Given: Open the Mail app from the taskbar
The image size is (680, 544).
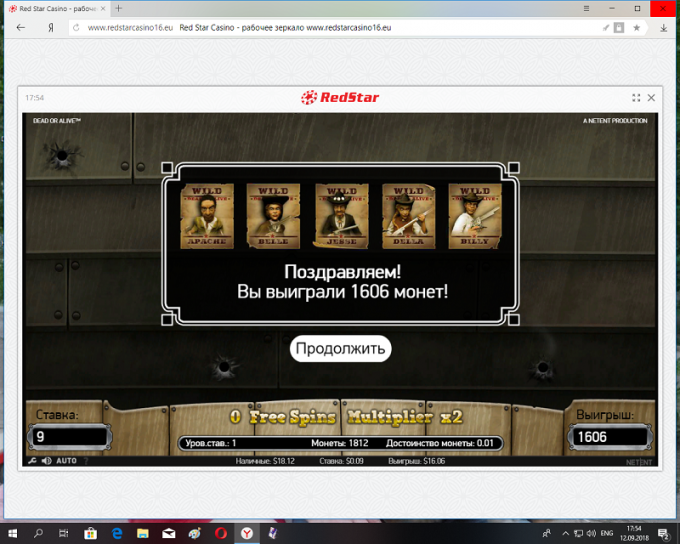Looking at the screenshot, I should [169, 533].
